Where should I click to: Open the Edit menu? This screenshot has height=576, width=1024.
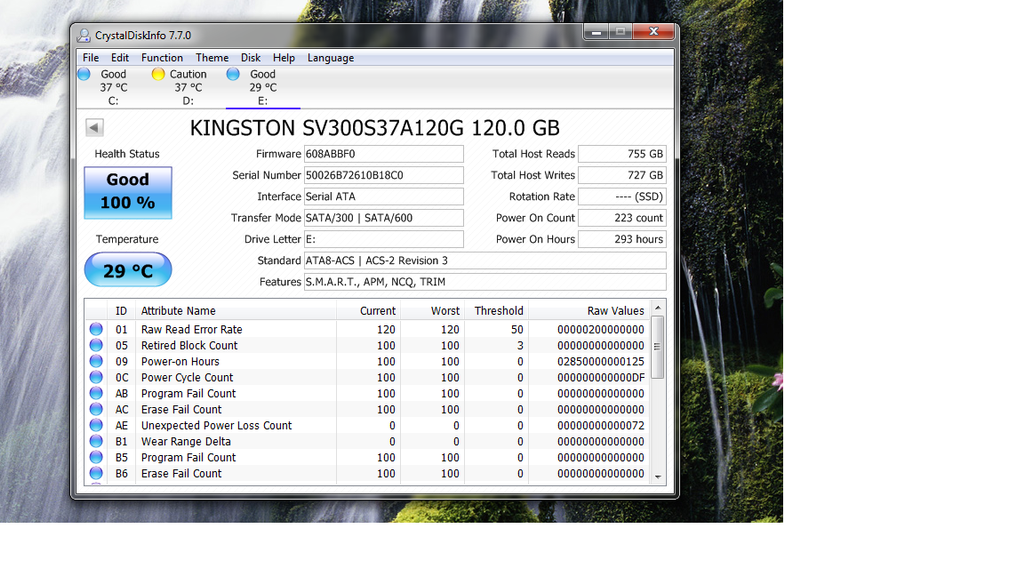(x=120, y=57)
